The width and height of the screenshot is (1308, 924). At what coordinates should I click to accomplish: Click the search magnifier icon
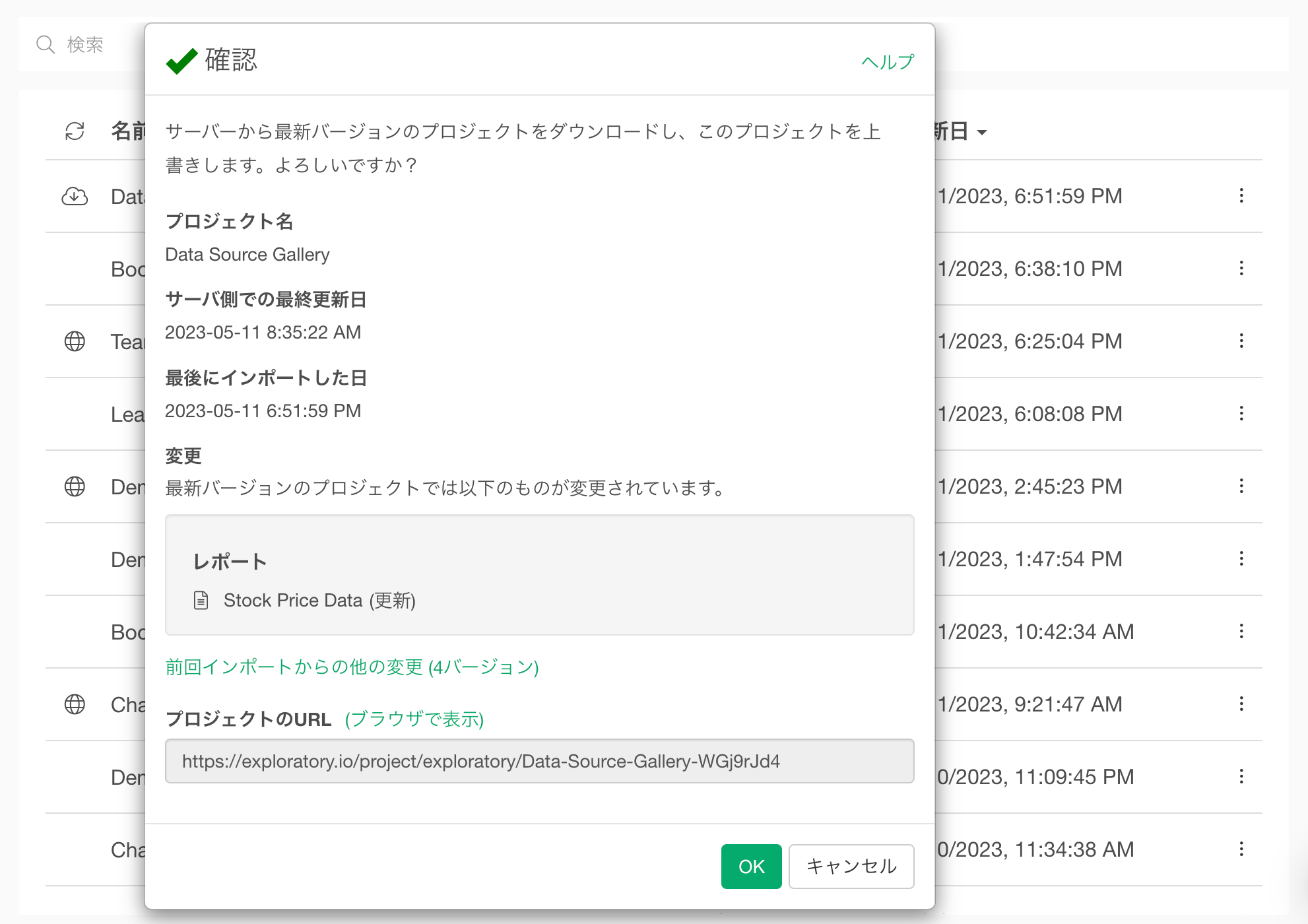[46, 45]
